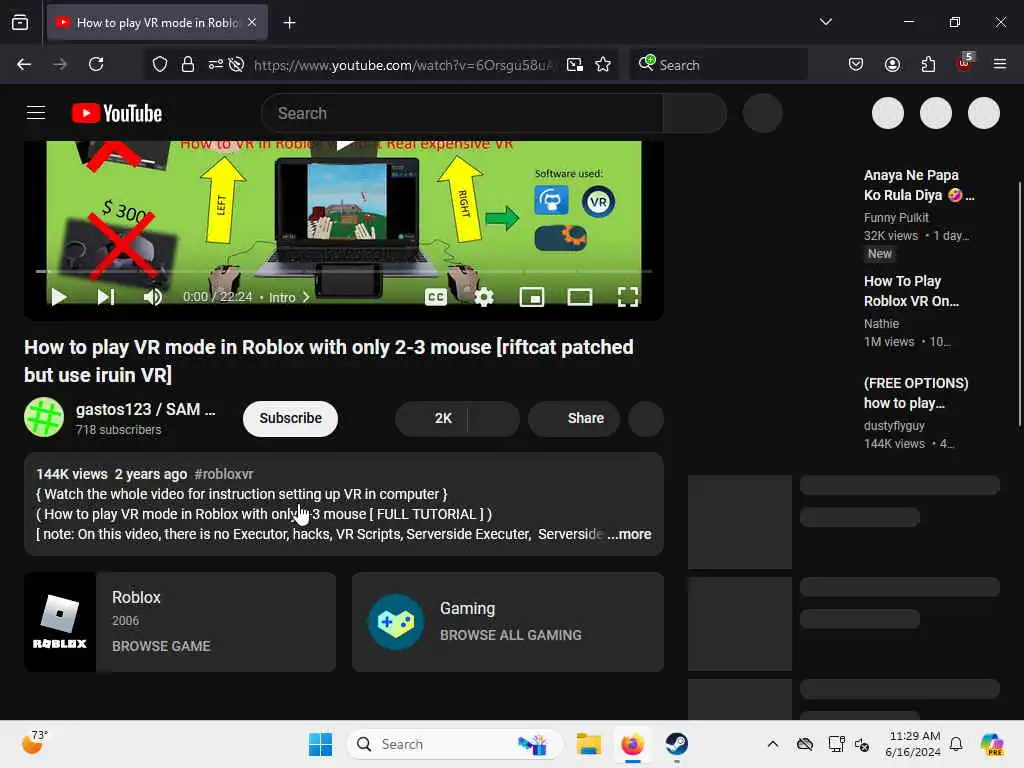Open the Windows Start menu
The width and height of the screenshot is (1024, 768).
320,744
